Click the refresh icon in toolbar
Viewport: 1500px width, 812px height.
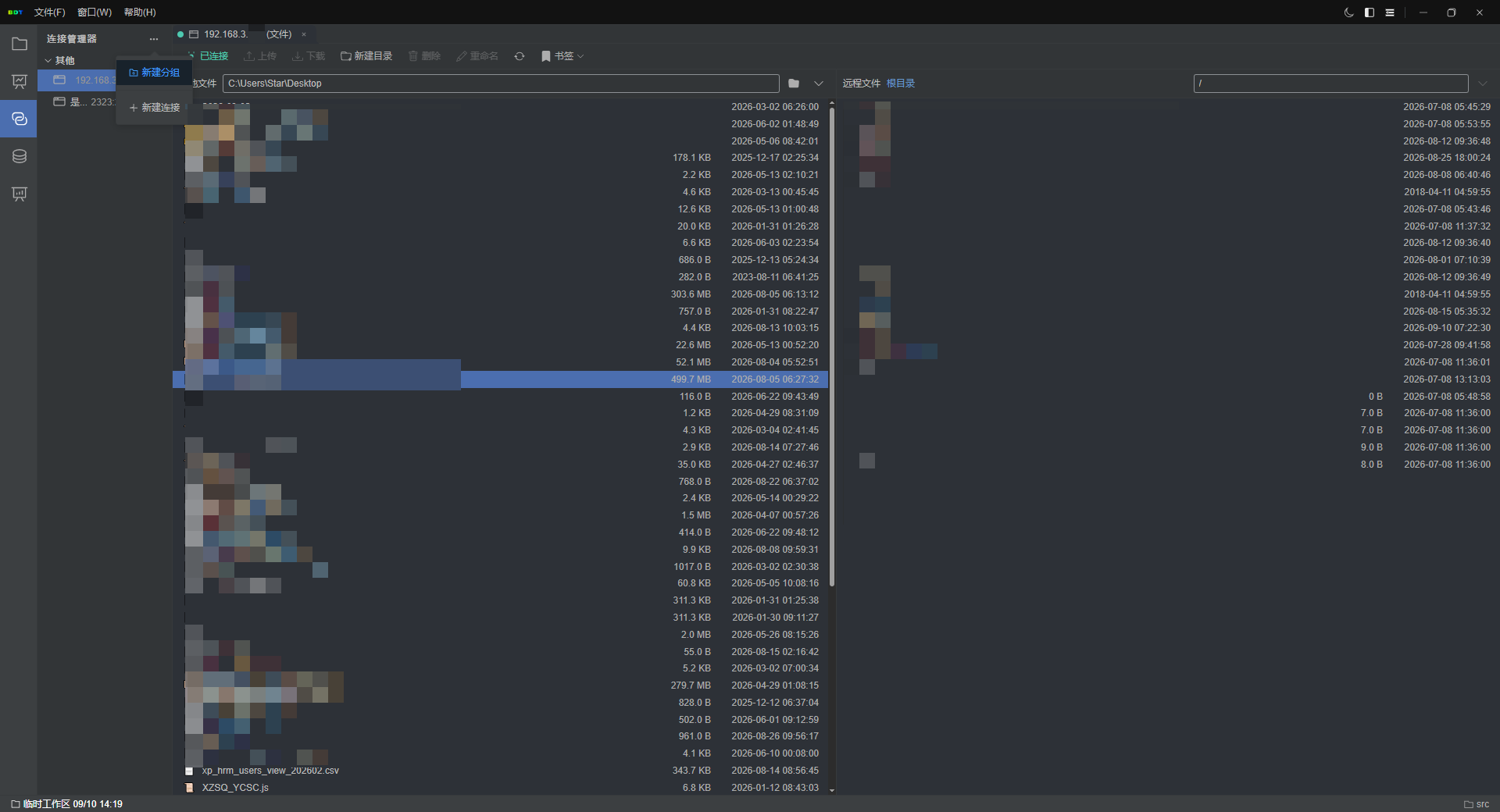520,56
